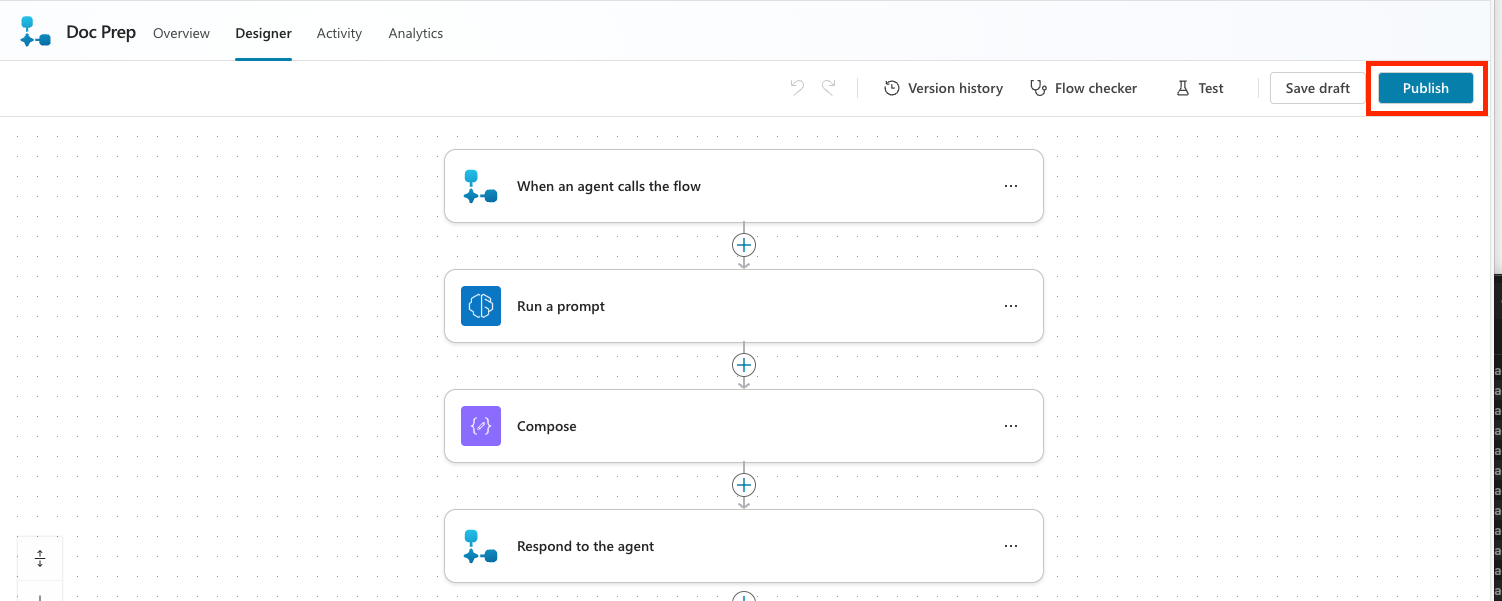1502x601 pixels.
Task: Add step between Run a prompt and Compose
Action: click(x=744, y=365)
